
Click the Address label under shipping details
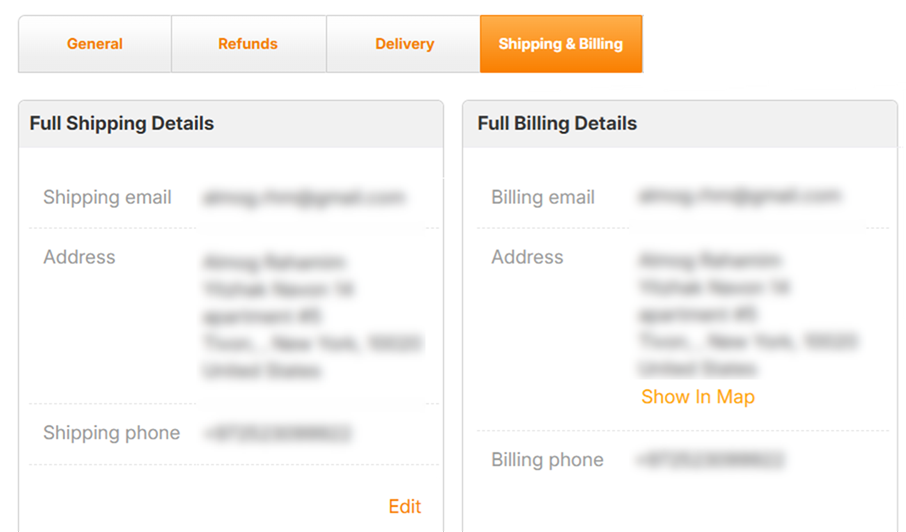[x=79, y=257]
